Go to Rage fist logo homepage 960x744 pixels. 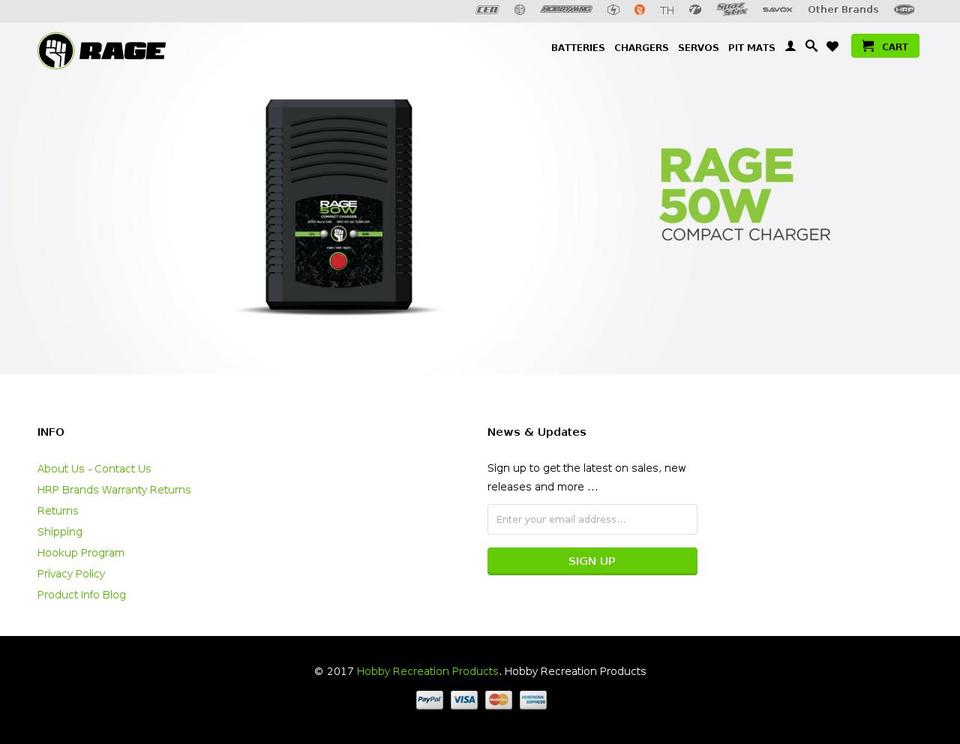click(x=102, y=51)
